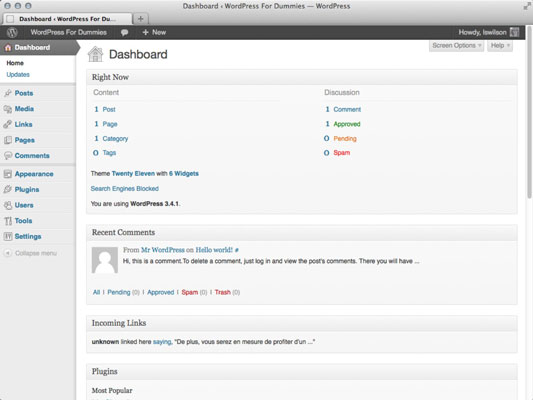Open the + New content menu
Screen dimensions: 533x400
[x=154, y=32]
